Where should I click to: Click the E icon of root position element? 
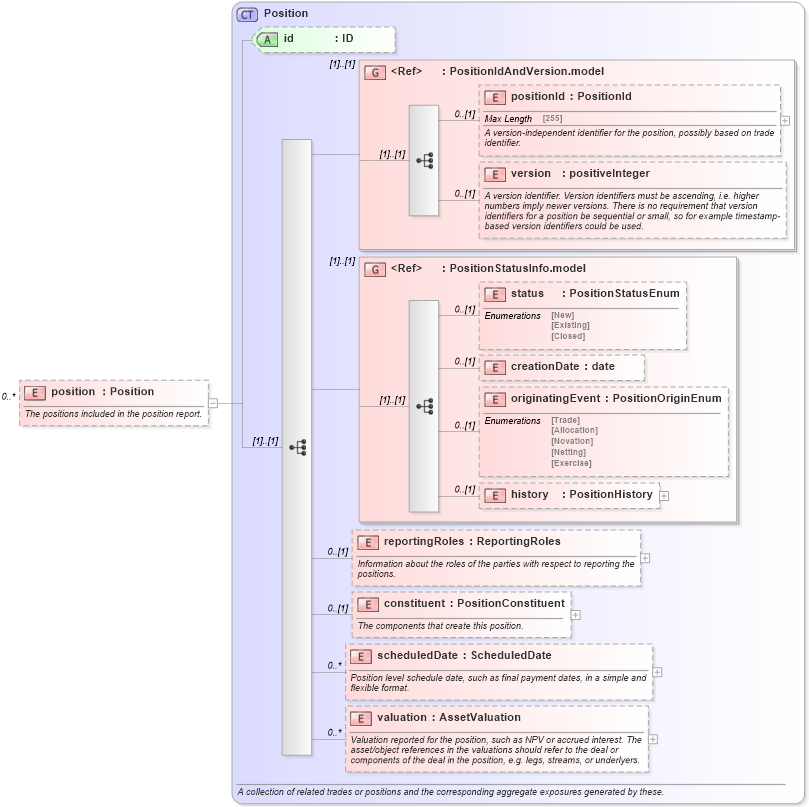click(35, 393)
